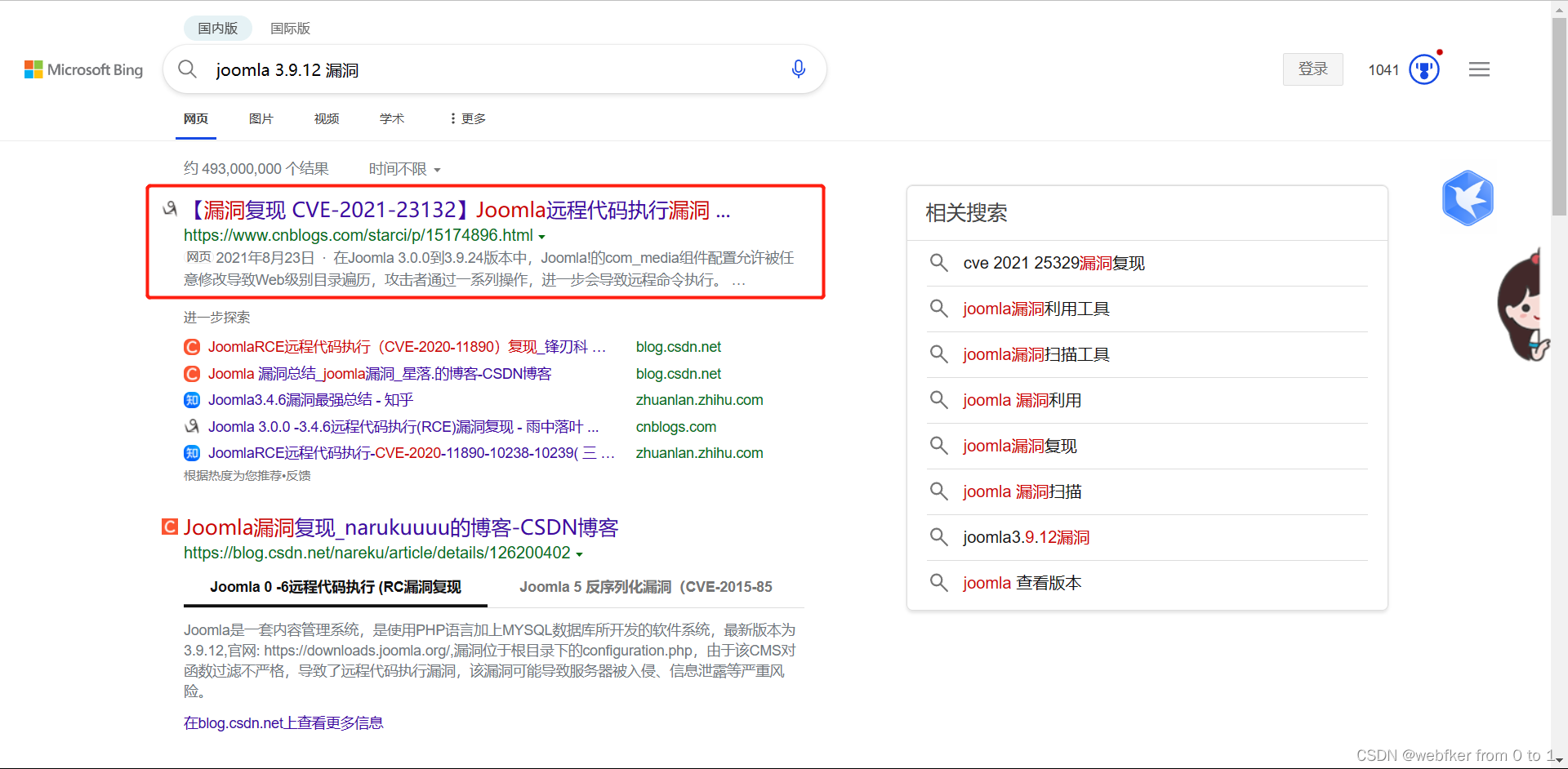Screen dimensions: 1568x769
Task: Click CSDN favicon beside Joomla漏洞复现_narukuuuu result
Action: (x=170, y=527)
